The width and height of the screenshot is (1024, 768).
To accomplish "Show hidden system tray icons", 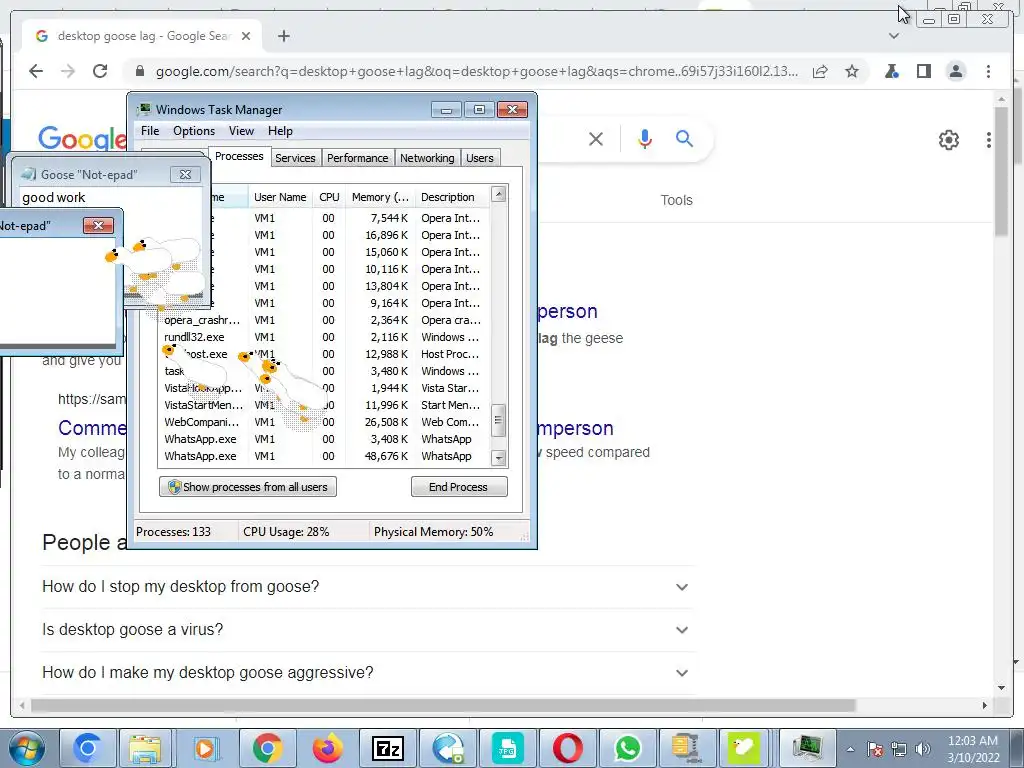I will coord(850,750).
